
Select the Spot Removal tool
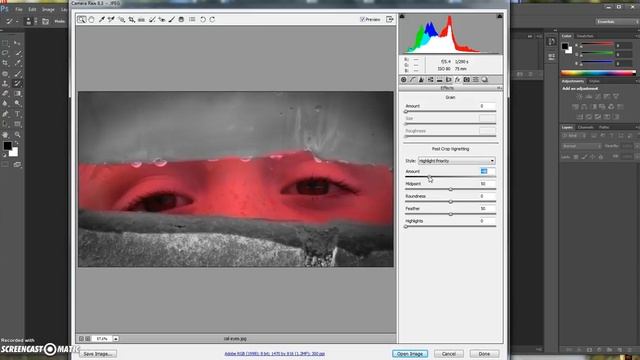pos(152,20)
